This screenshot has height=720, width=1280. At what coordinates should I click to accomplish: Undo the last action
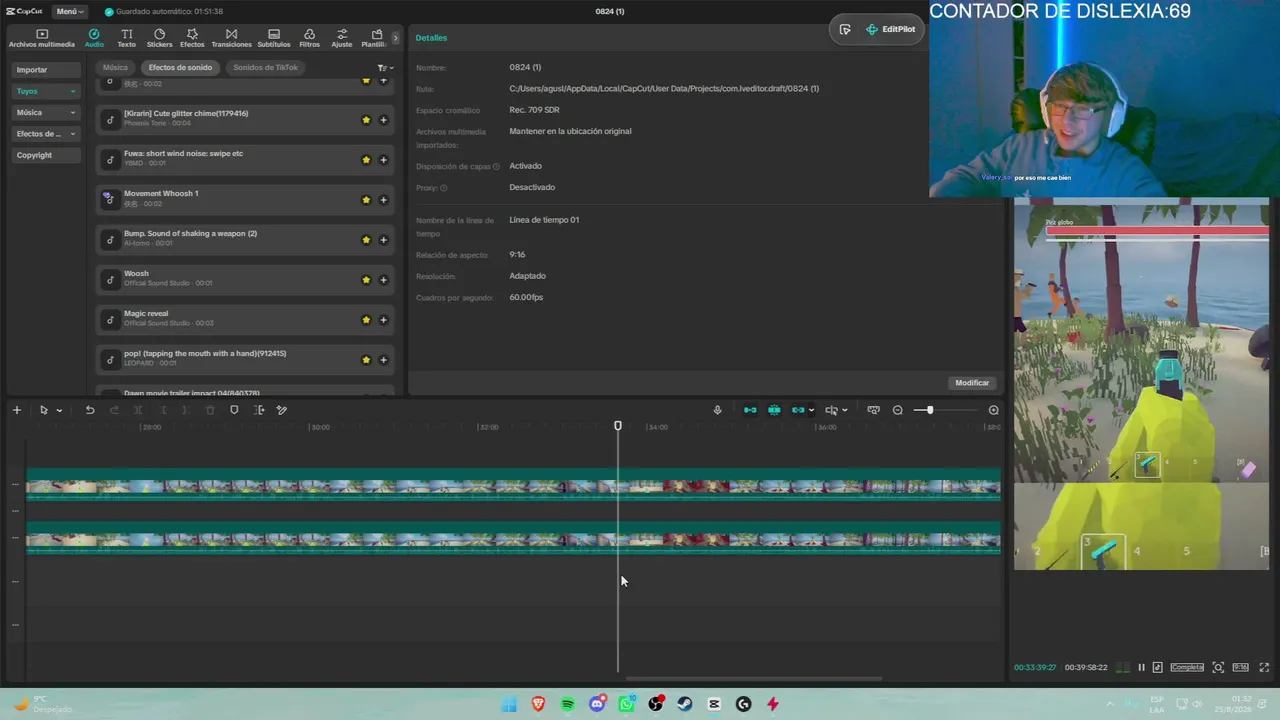coord(90,410)
